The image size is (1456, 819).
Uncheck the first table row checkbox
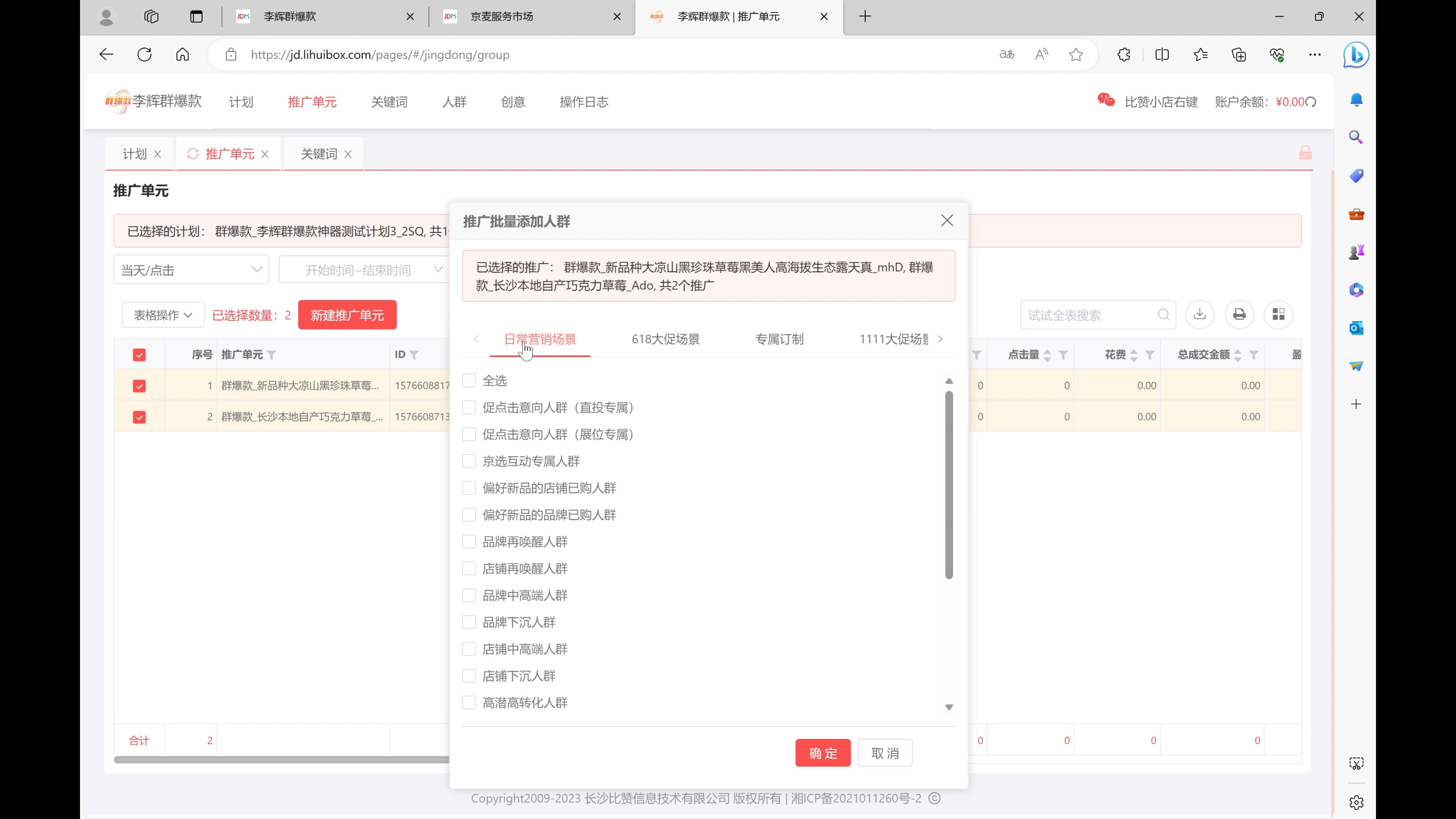(x=139, y=386)
